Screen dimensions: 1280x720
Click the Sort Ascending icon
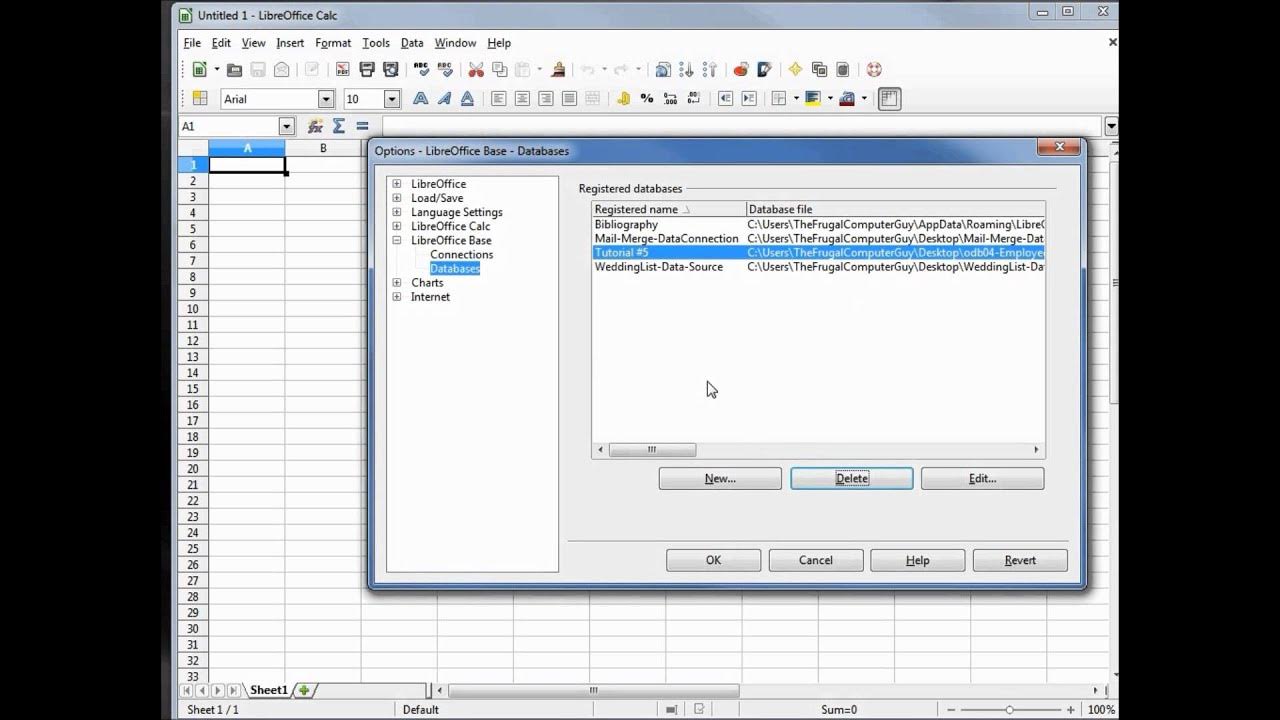click(x=686, y=70)
